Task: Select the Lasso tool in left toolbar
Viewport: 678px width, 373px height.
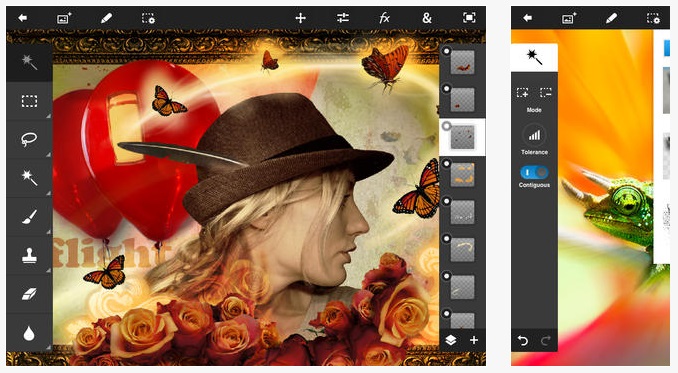Action: 29,139
